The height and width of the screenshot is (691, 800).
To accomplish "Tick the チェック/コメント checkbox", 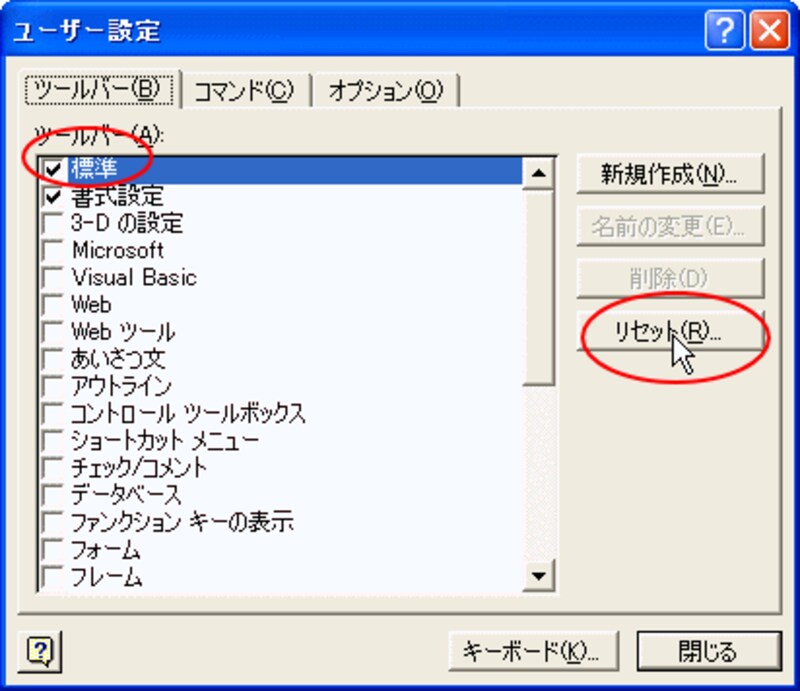I will (53, 468).
